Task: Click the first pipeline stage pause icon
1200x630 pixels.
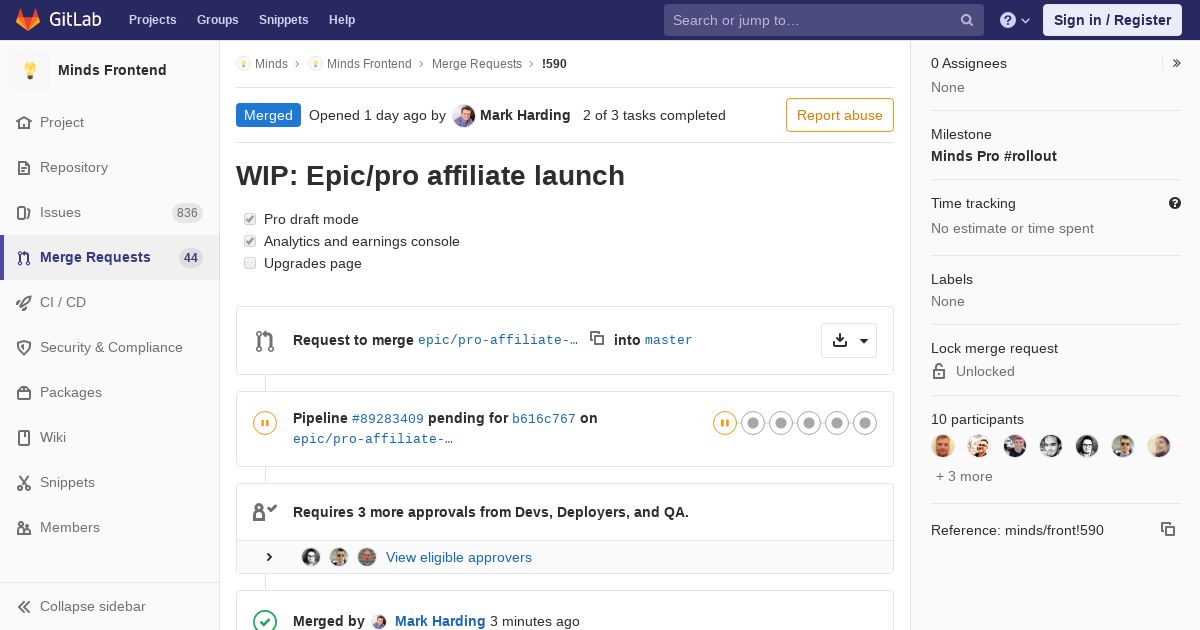Action: pyautogui.click(x=725, y=423)
